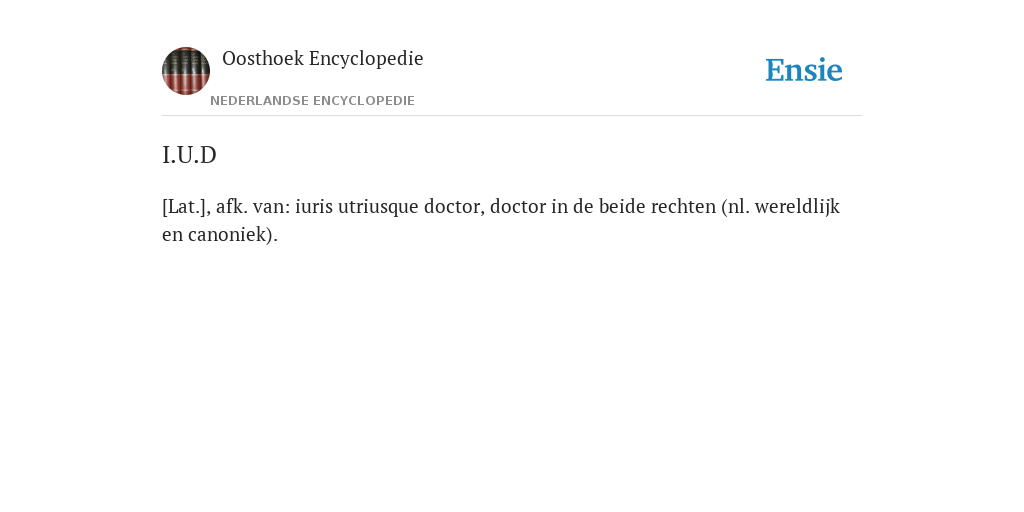1024x512 pixels.
Task: Open the Ensie logo link
Action: [804, 70]
